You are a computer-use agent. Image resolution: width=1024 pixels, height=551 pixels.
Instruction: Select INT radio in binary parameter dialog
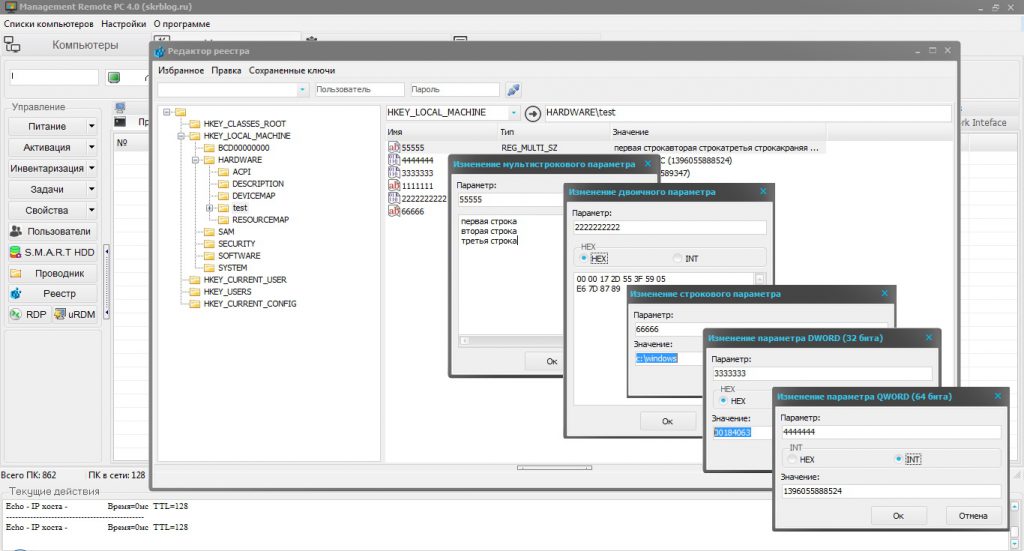point(677,259)
